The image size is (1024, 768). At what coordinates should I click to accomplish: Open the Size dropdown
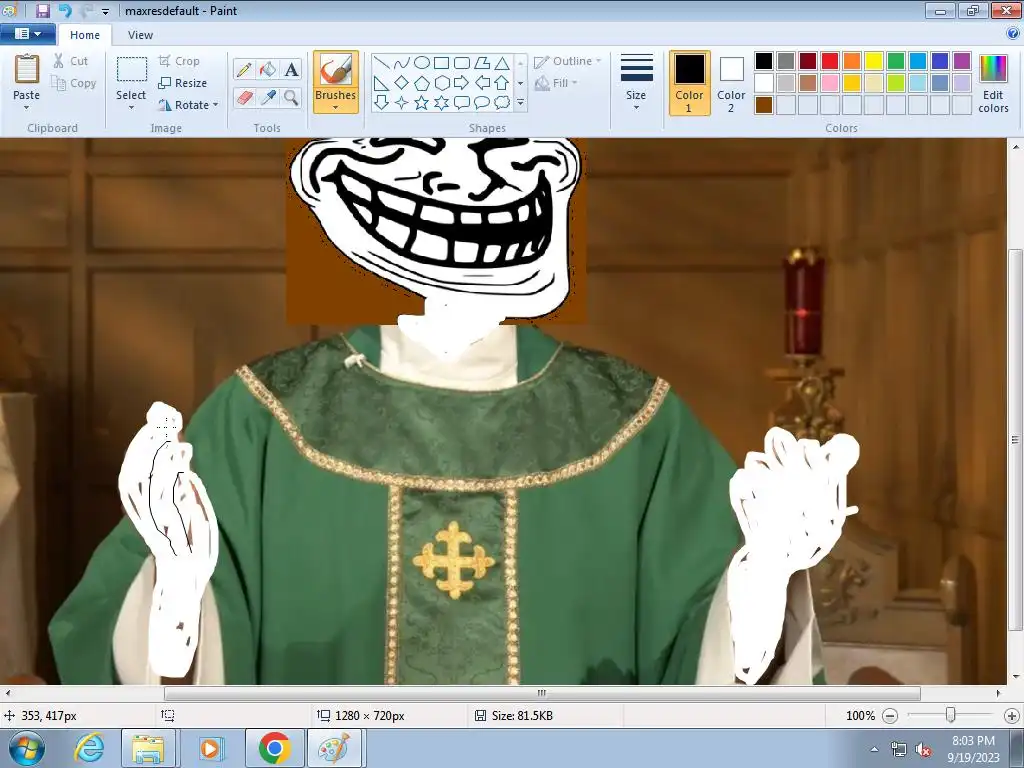(x=636, y=83)
